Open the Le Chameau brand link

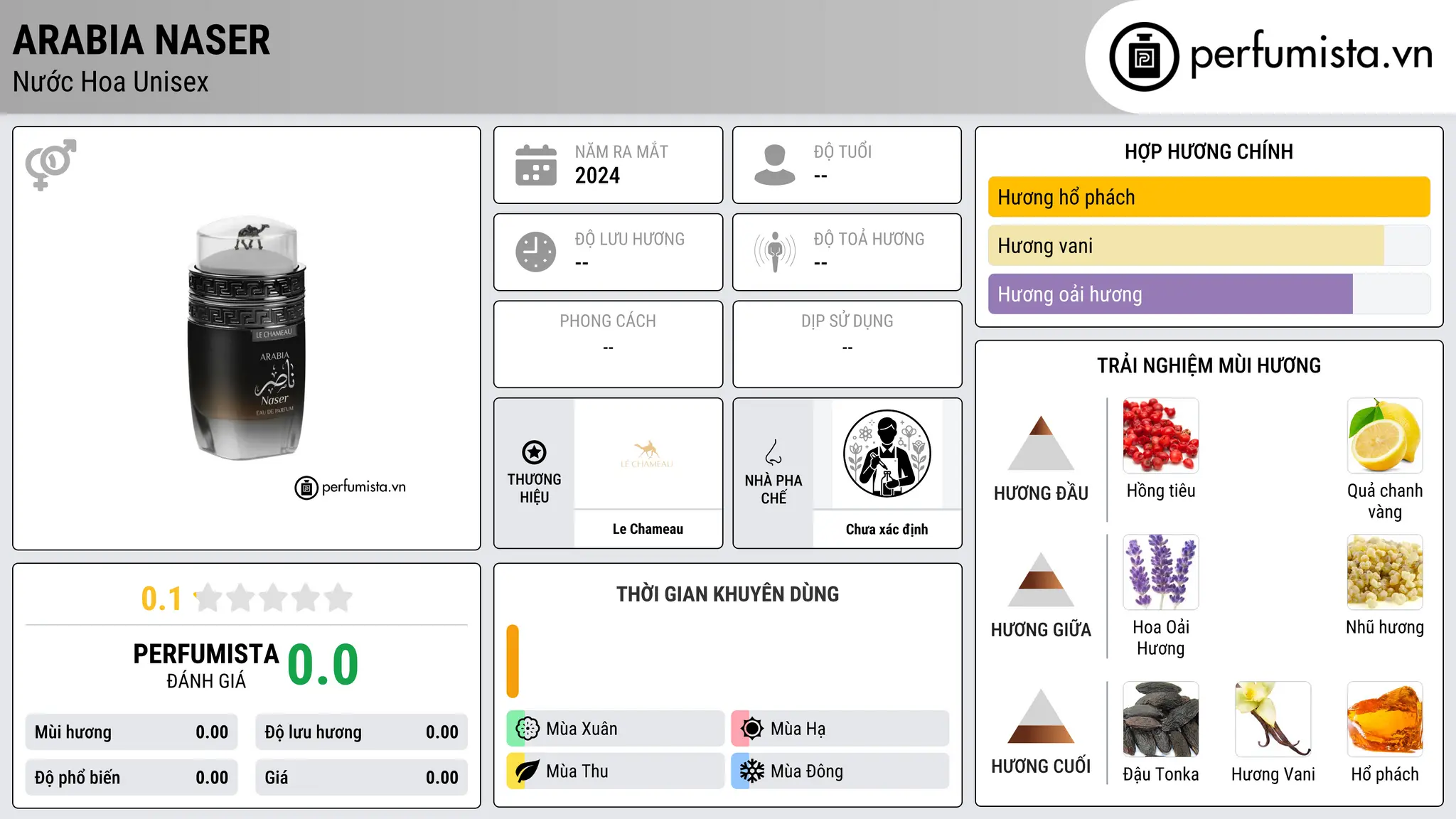point(648,529)
